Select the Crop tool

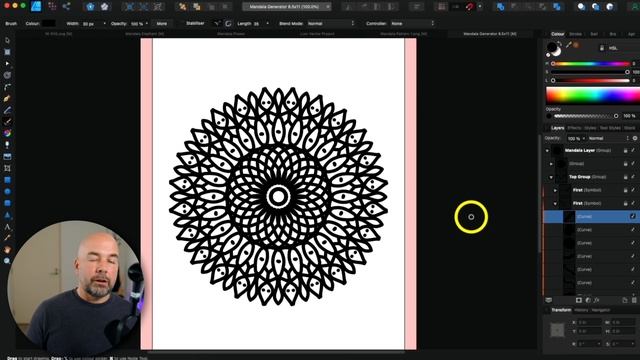pos(7,168)
